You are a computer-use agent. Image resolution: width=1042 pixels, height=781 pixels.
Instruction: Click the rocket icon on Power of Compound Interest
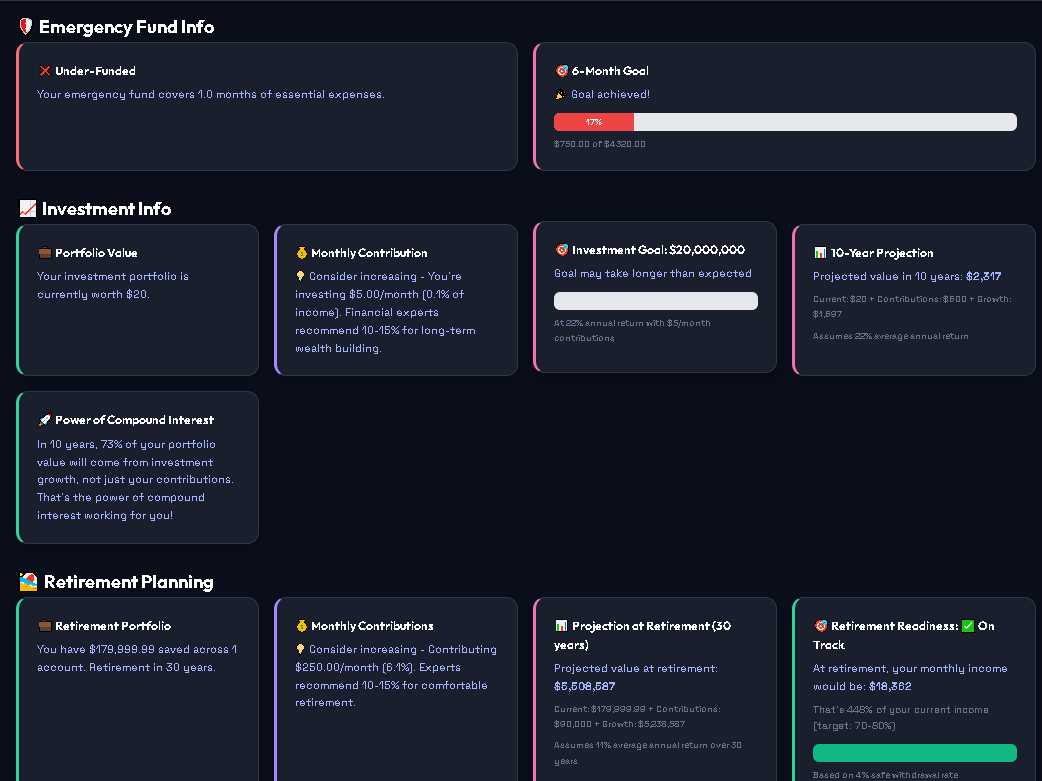point(45,420)
